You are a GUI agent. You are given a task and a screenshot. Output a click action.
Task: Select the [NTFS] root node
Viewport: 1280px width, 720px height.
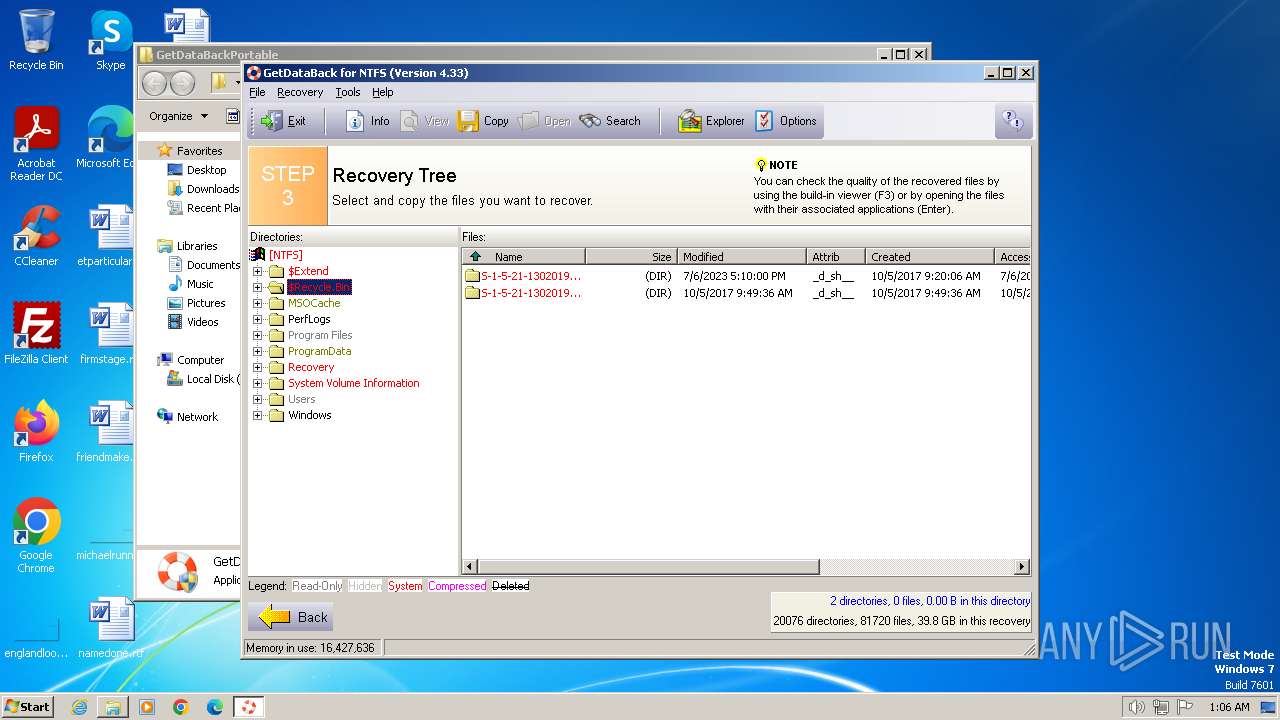[285, 255]
